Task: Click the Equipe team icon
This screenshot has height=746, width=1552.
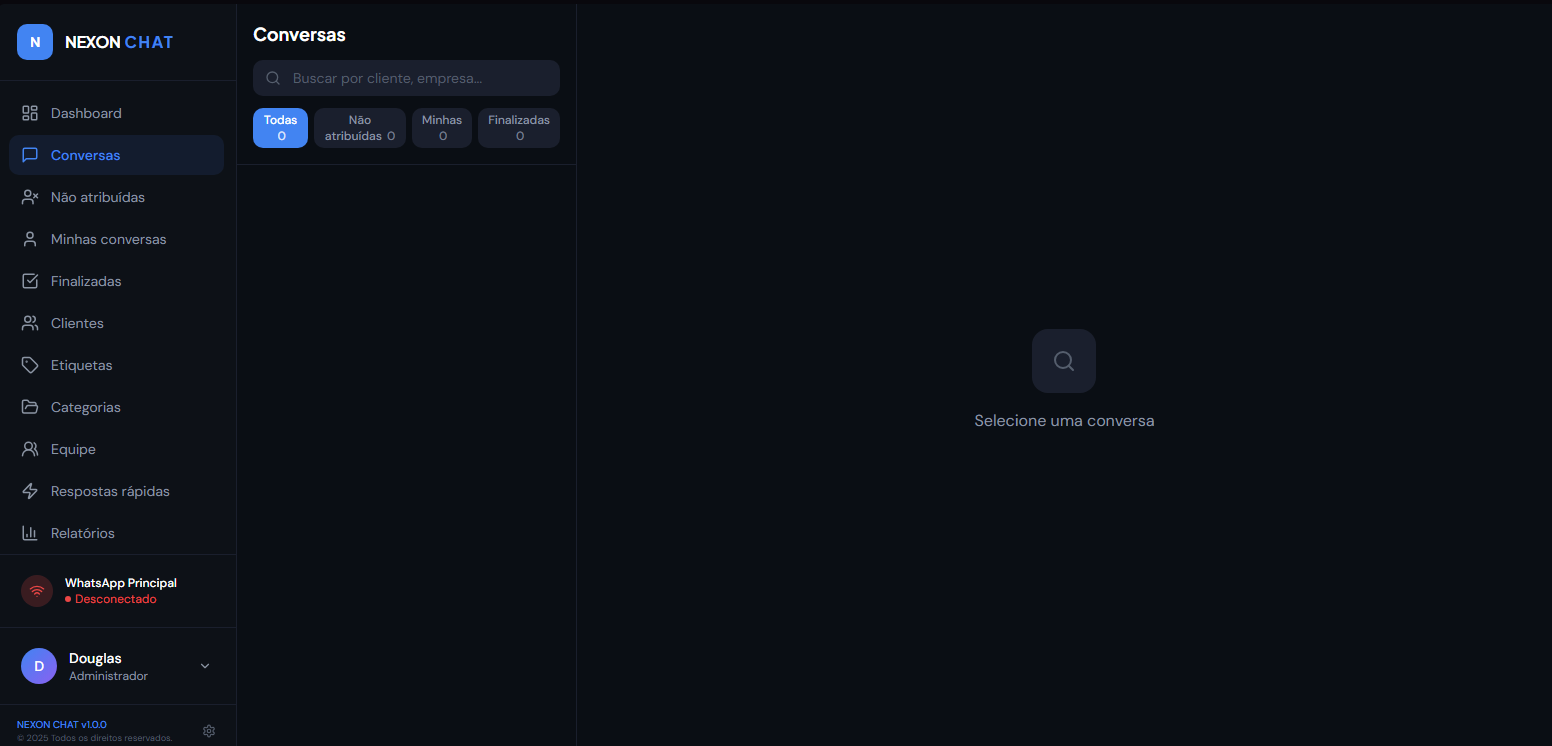Action: (x=30, y=449)
